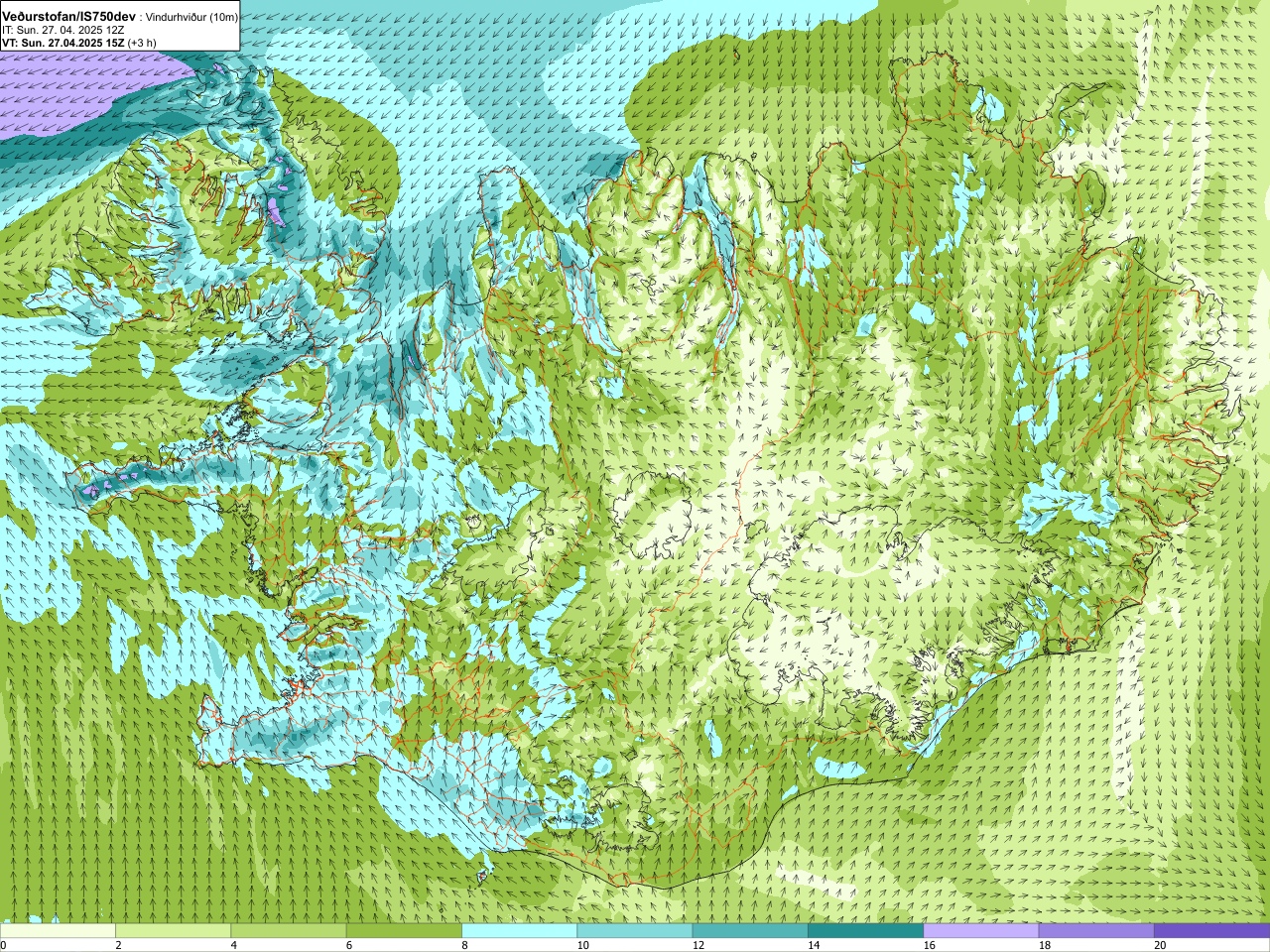Click the legend scale value 10
This screenshot has width=1270, height=952.
point(582,945)
